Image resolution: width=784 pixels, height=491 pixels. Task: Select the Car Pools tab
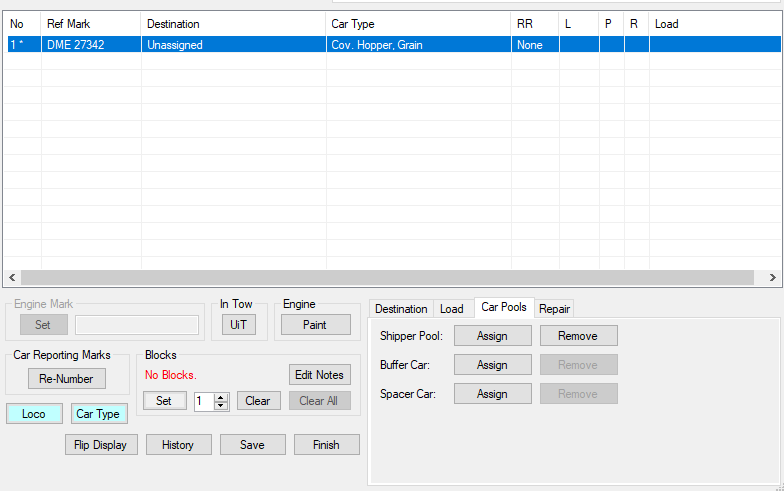pos(504,307)
